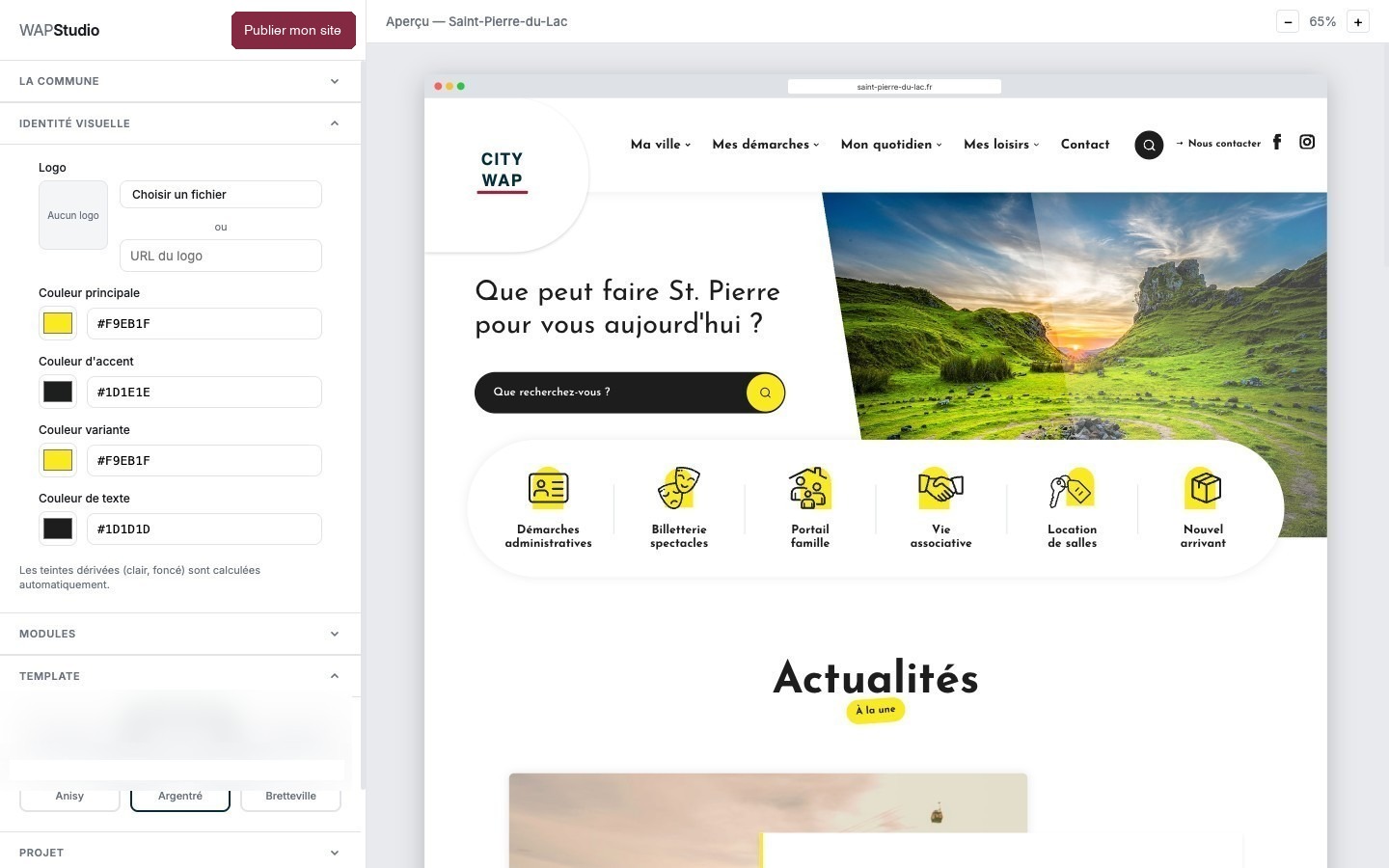
Task: Click the Que peut faire St. Pierre headline
Action: pos(628,308)
